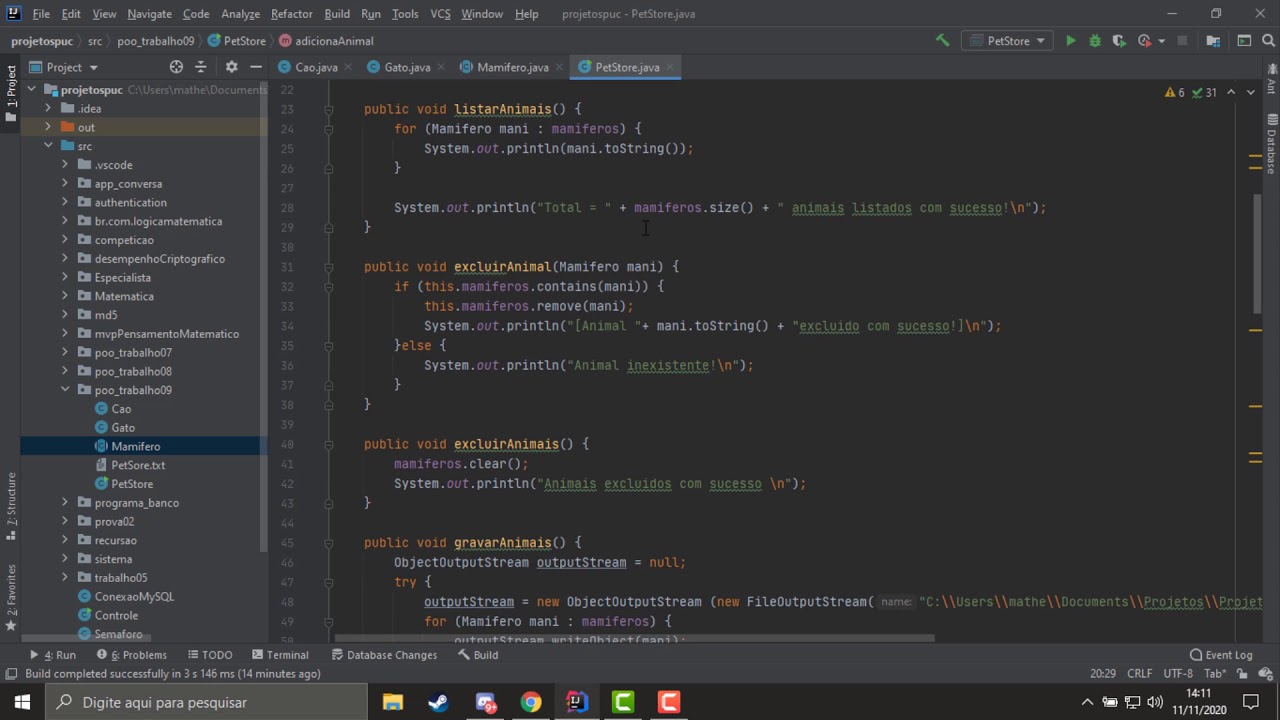This screenshot has width=1280, height=720.
Task: Open the Project Structure toolbar icon
Action: coord(1213,41)
